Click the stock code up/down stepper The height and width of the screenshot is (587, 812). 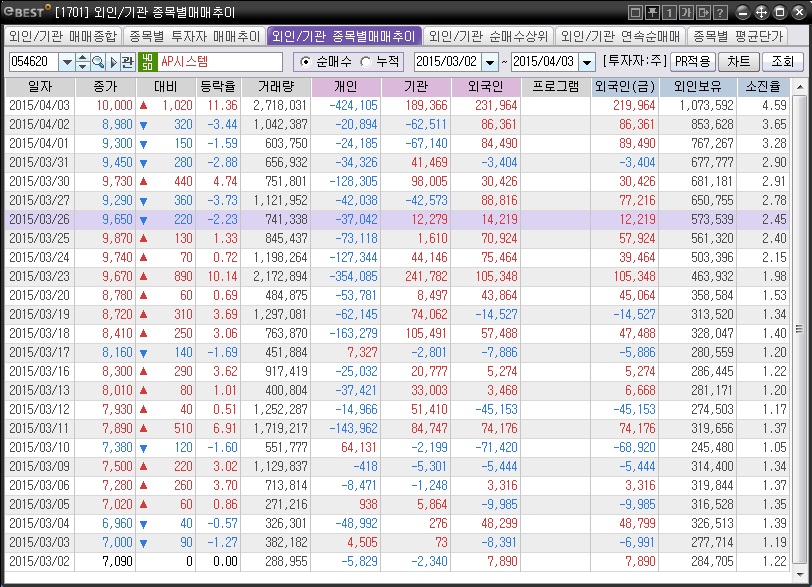pyautogui.click(x=82, y=62)
